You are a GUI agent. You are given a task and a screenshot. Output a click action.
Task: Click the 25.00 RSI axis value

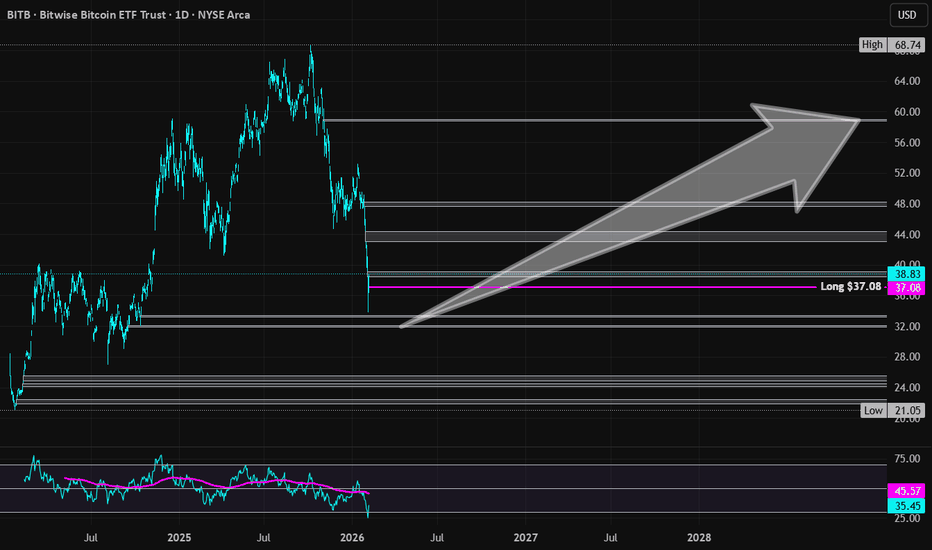907,518
